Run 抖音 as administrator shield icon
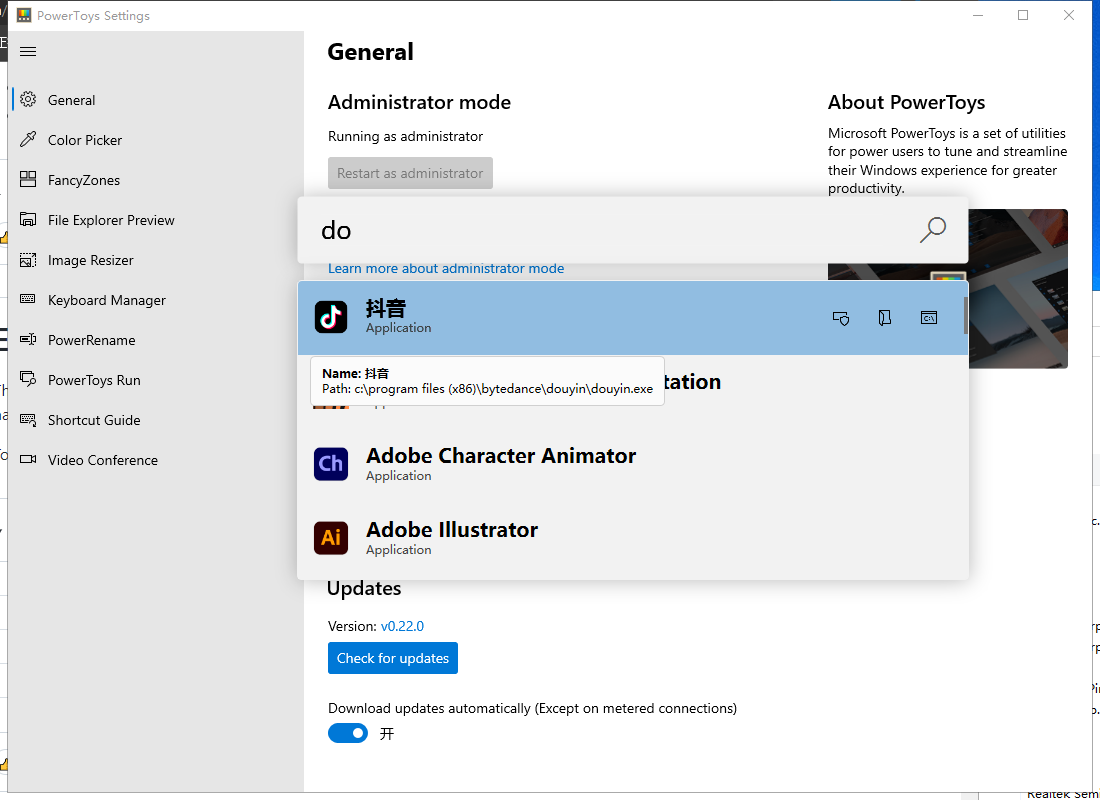Image resolution: width=1100 pixels, height=800 pixels. coord(840,318)
